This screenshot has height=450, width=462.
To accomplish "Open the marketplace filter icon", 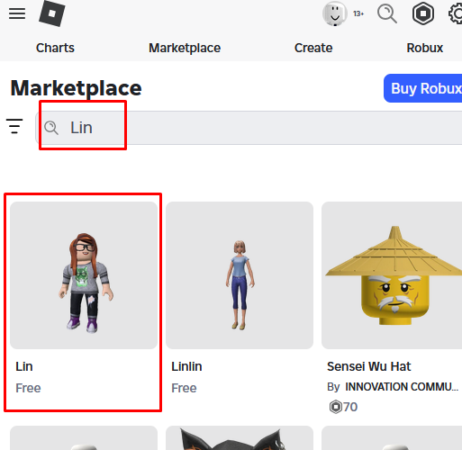I will click(x=15, y=126).
